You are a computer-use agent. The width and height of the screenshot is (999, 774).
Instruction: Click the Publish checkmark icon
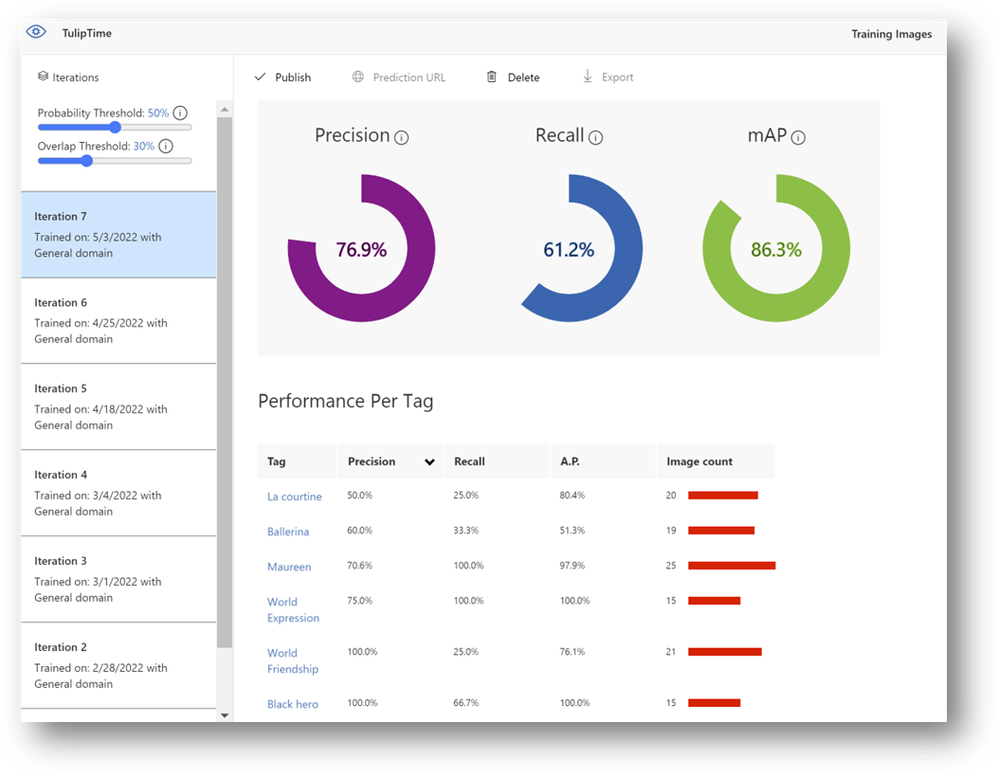(260, 77)
